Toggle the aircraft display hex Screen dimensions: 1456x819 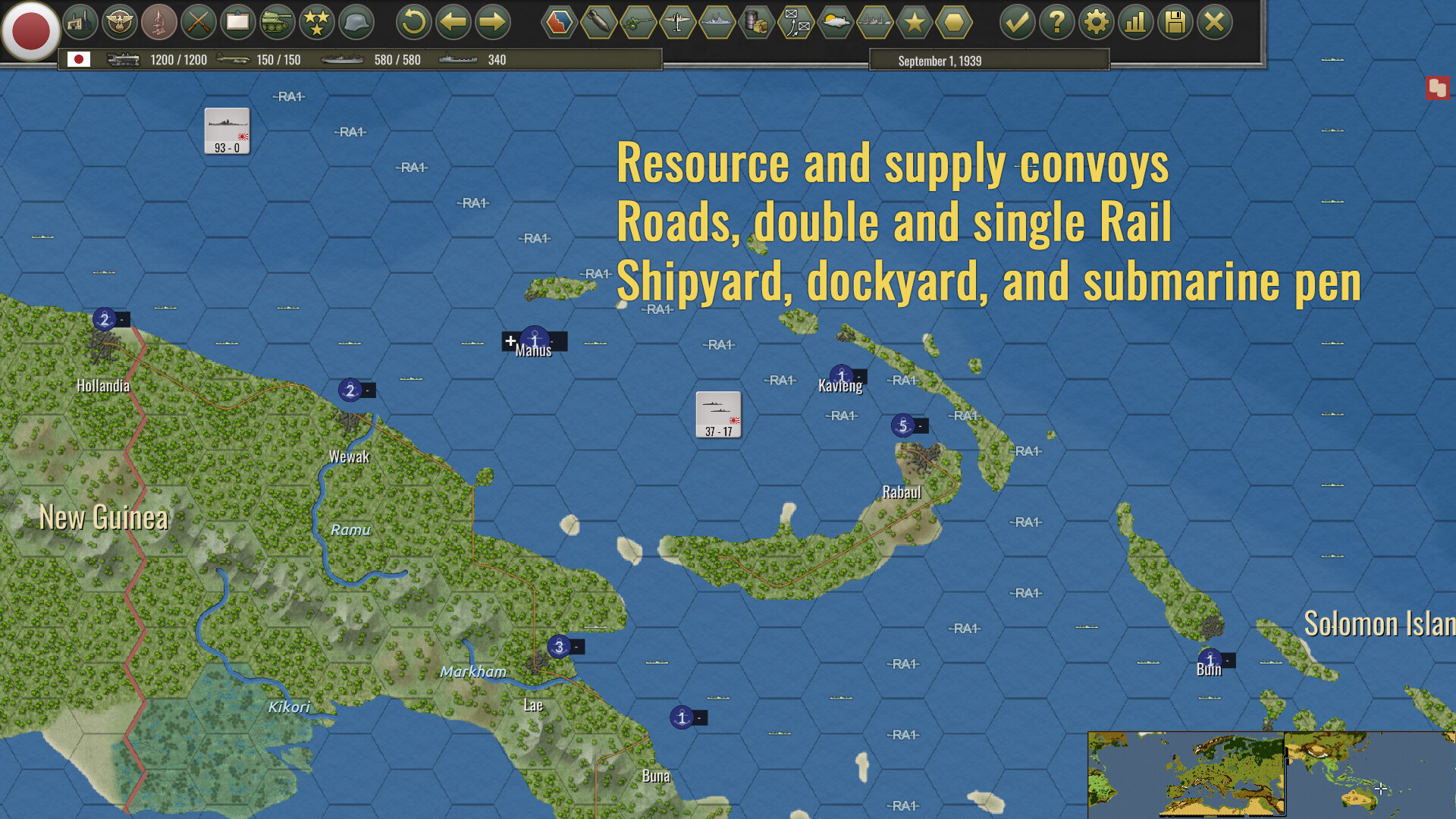tap(677, 22)
